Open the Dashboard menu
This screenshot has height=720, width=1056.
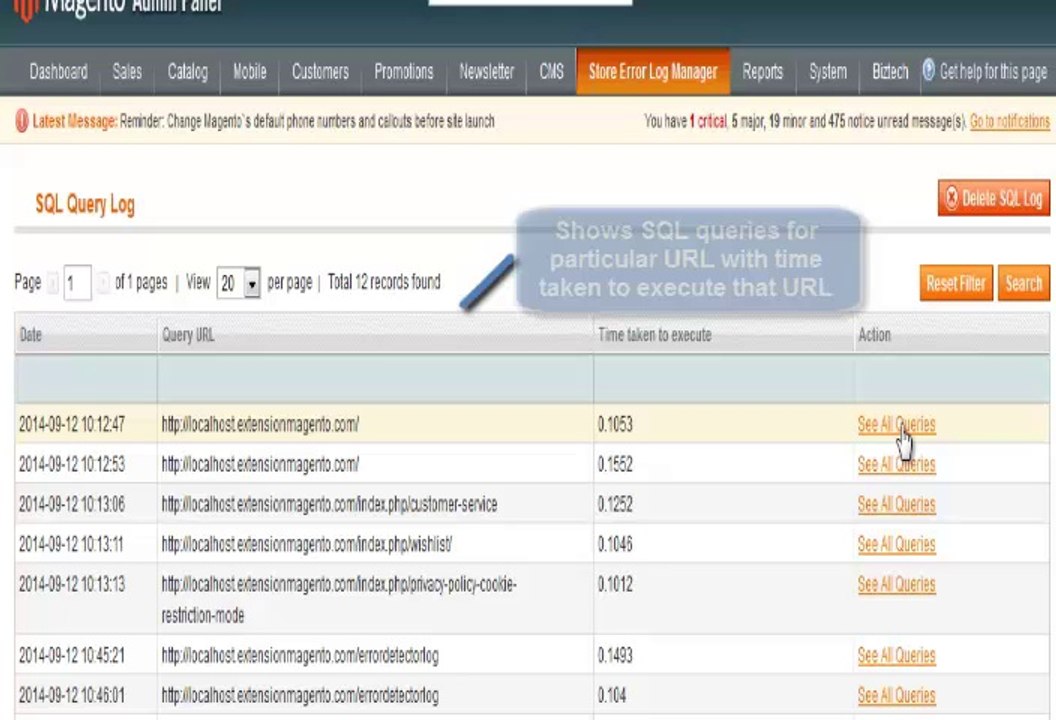pyautogui.click(x=59, y=71)
